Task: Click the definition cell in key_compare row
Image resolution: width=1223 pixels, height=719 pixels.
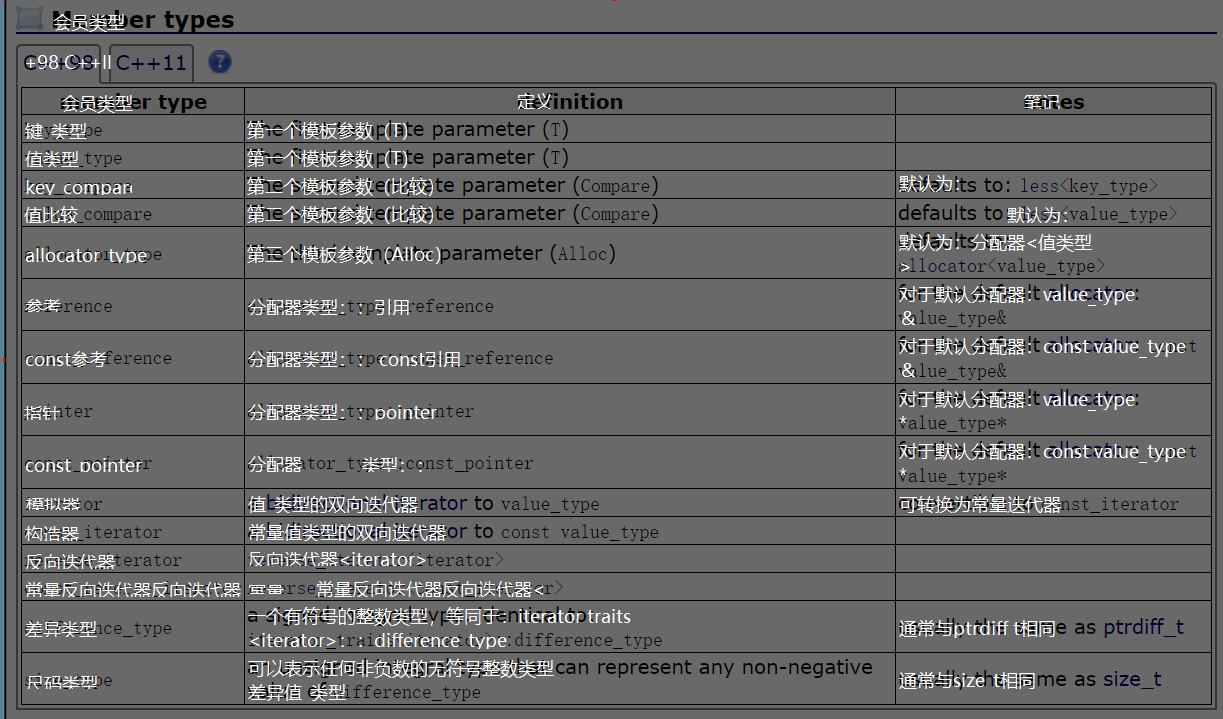Action: [570, 186]
